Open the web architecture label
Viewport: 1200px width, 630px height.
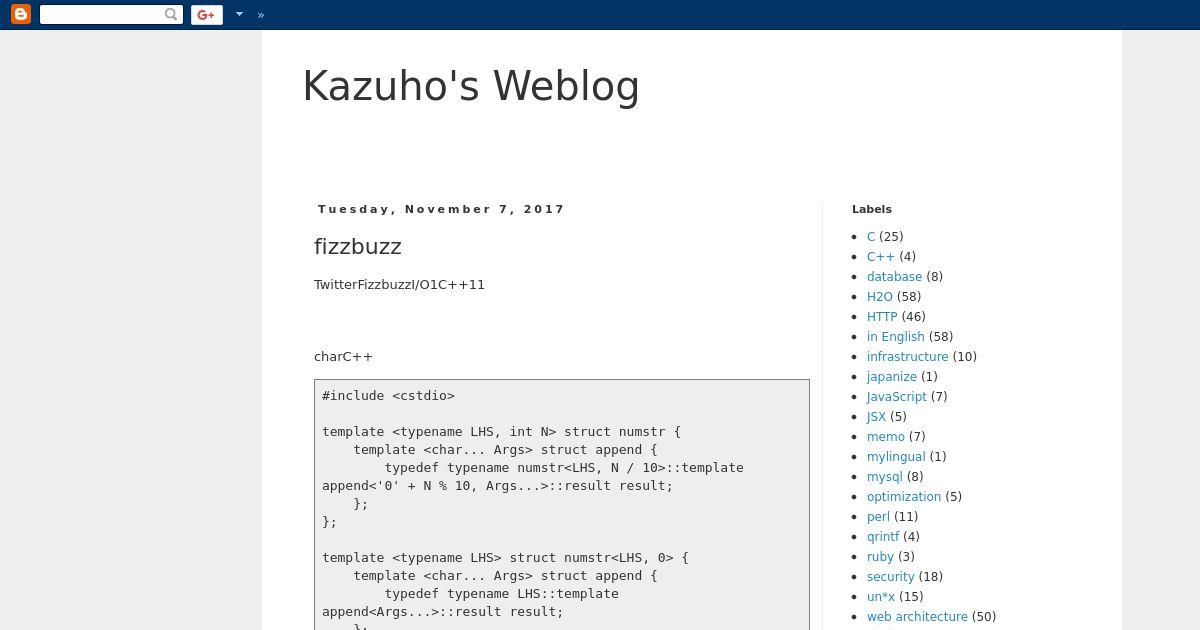click(x=917, y=617)
